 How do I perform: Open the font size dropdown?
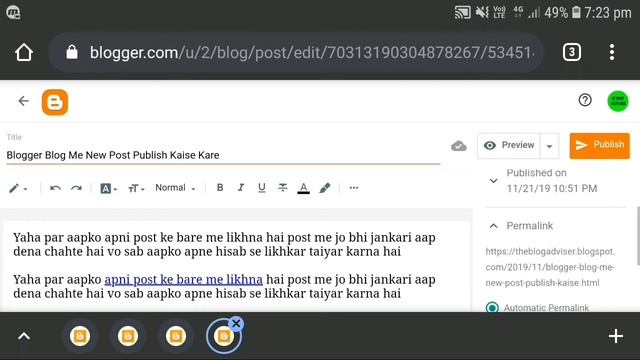pos(136,188)
